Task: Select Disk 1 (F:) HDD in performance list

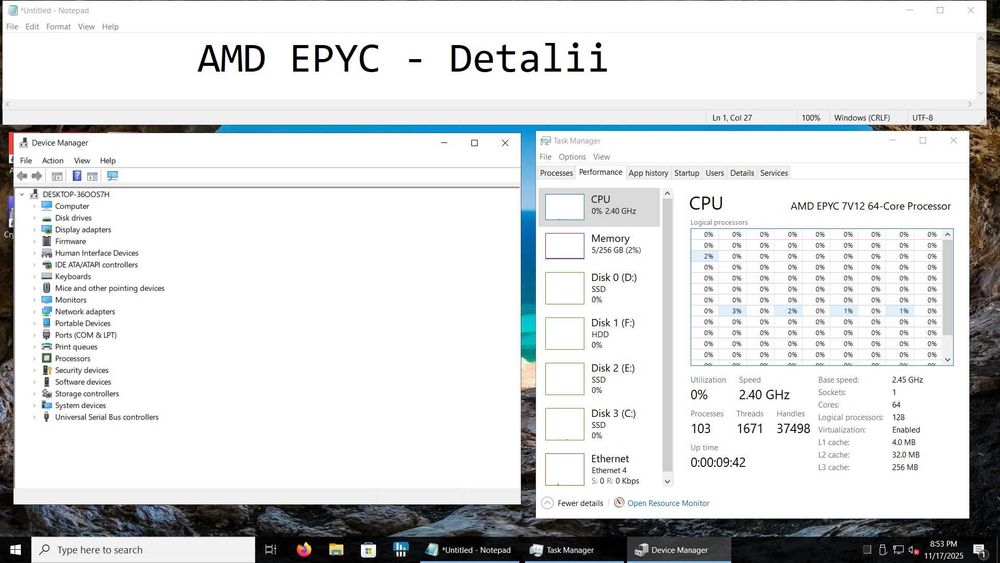Action: pyautogui.click(x=599, y=333)
